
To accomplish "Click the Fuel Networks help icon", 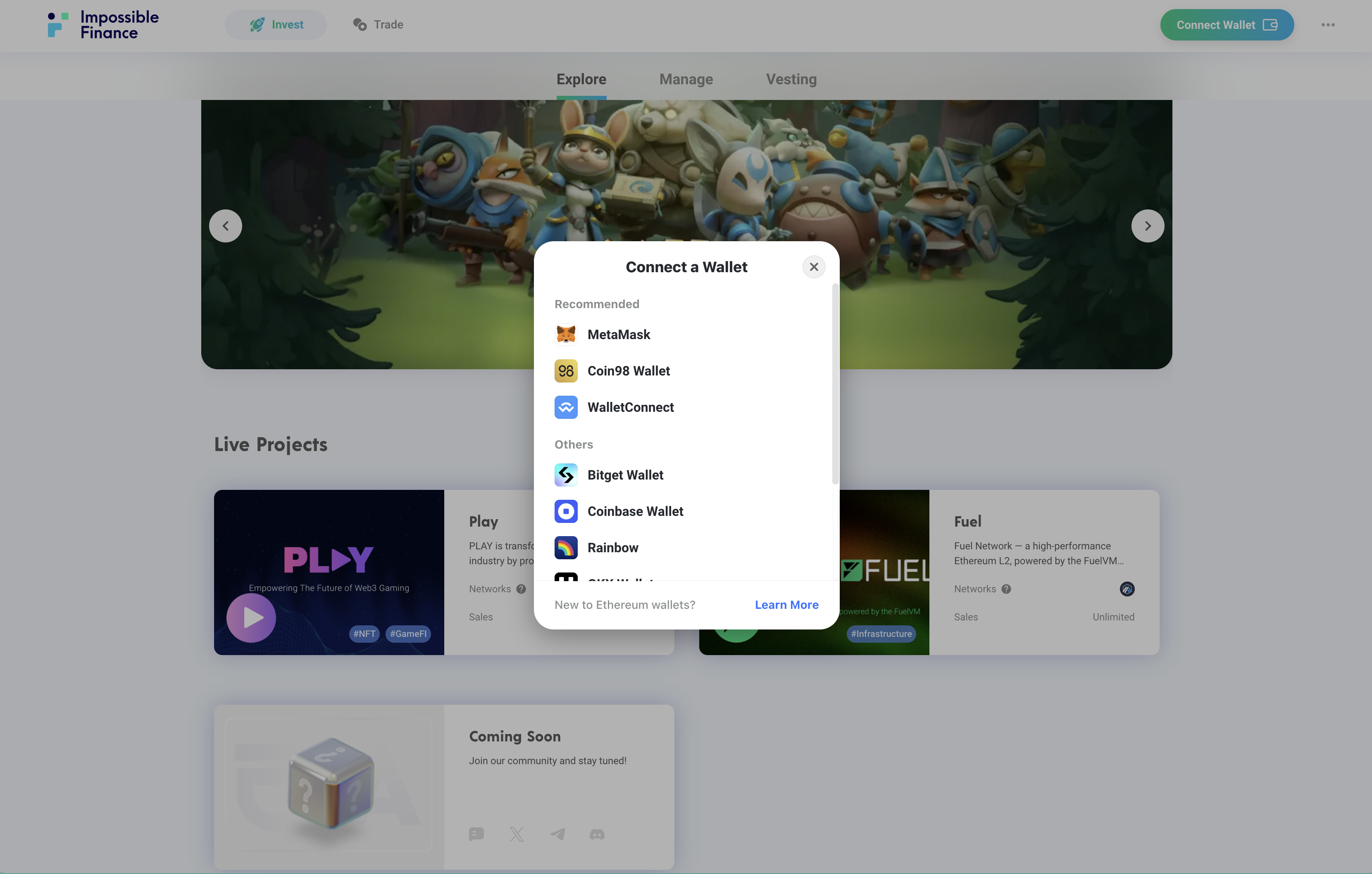I will [x=1005, y=589].
